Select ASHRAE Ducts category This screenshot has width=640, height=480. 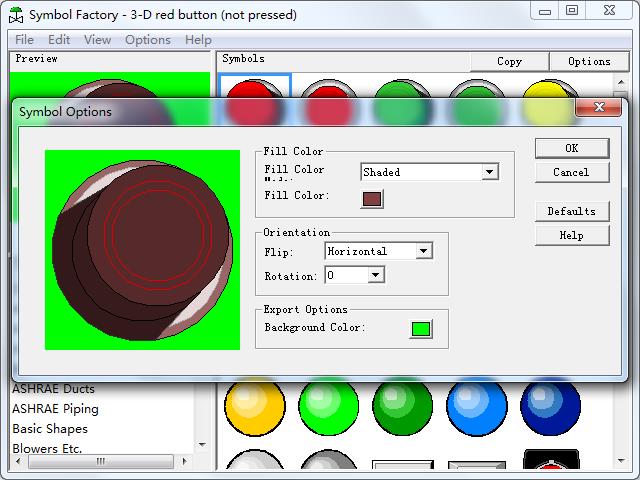coord(53,389)
